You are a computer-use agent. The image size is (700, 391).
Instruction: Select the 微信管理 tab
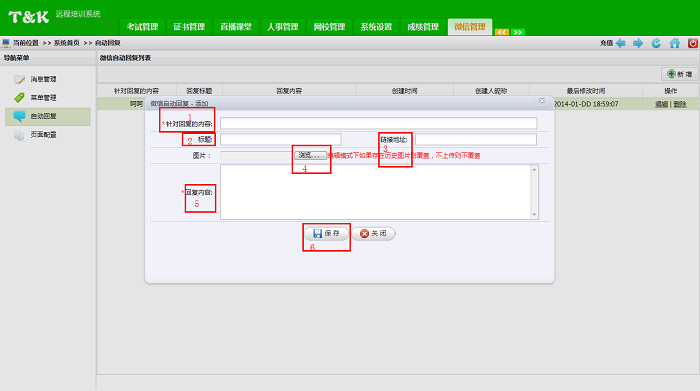point(470,27)
